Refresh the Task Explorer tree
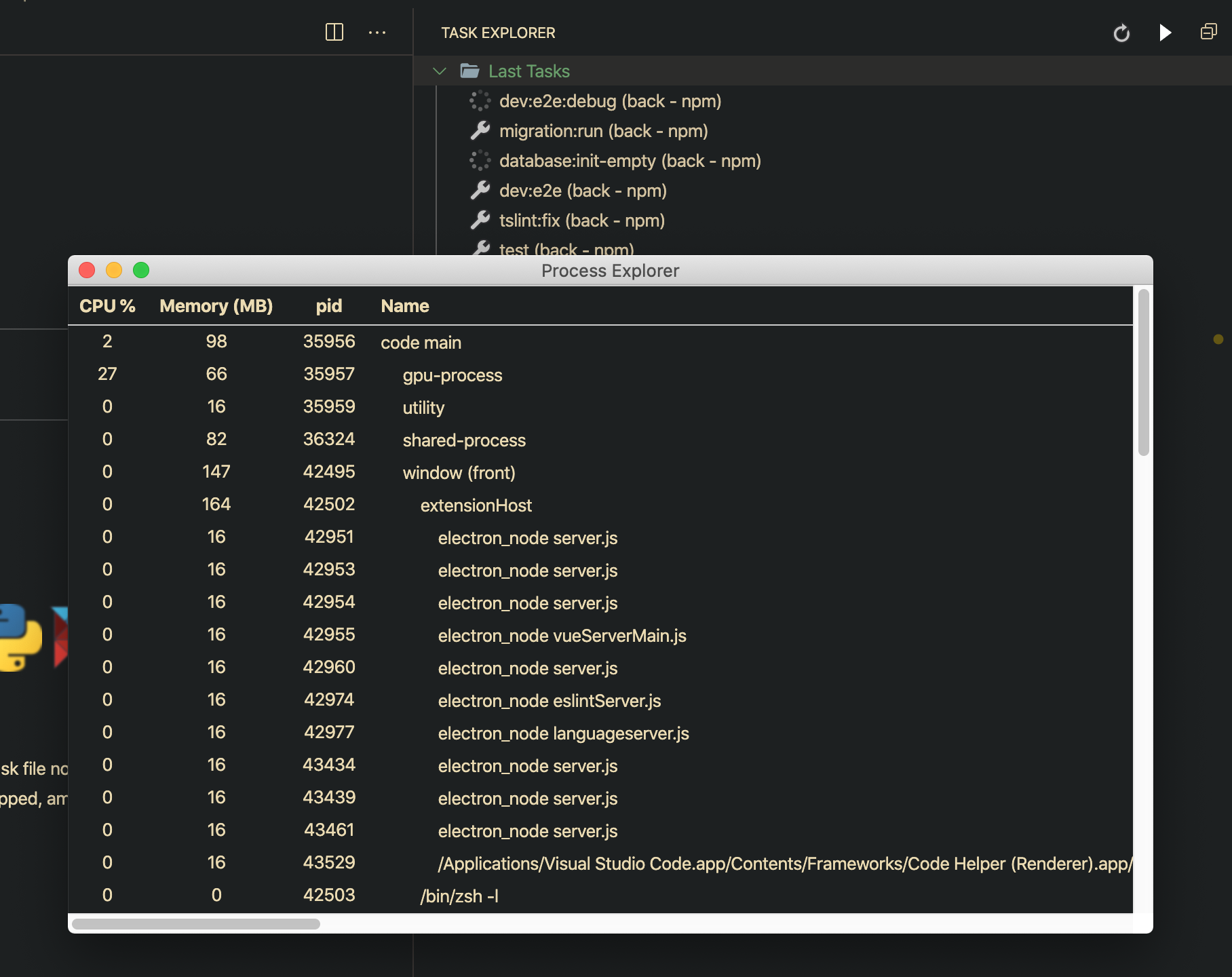This screenshot has height=977, width=1232. (x=1121, y=33)
